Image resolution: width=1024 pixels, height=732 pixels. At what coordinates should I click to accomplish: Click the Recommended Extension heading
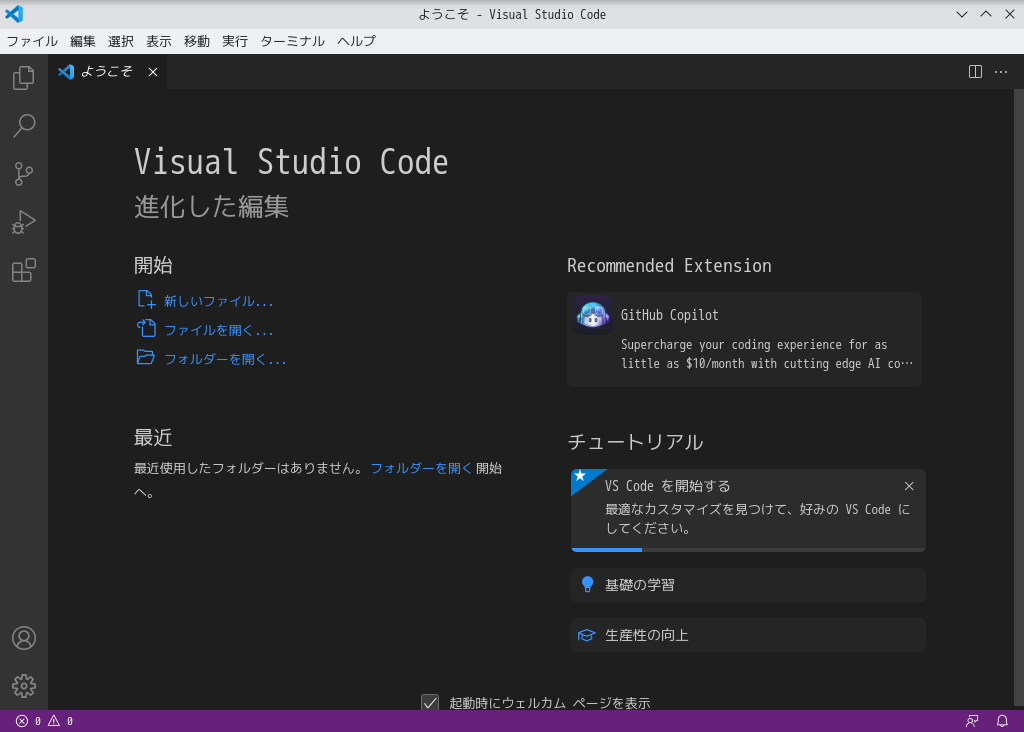[x=669, y=266]
